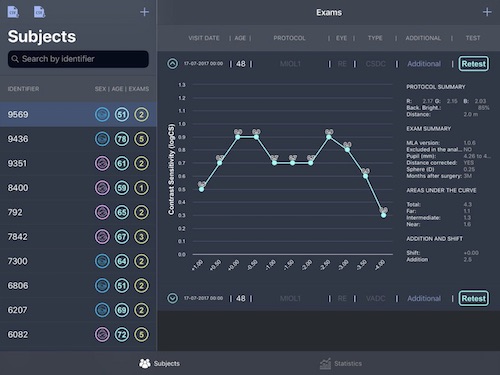Screen dimensions: 500x375
Task: Click sex icon for subject 6806
Action: (102, 285)
